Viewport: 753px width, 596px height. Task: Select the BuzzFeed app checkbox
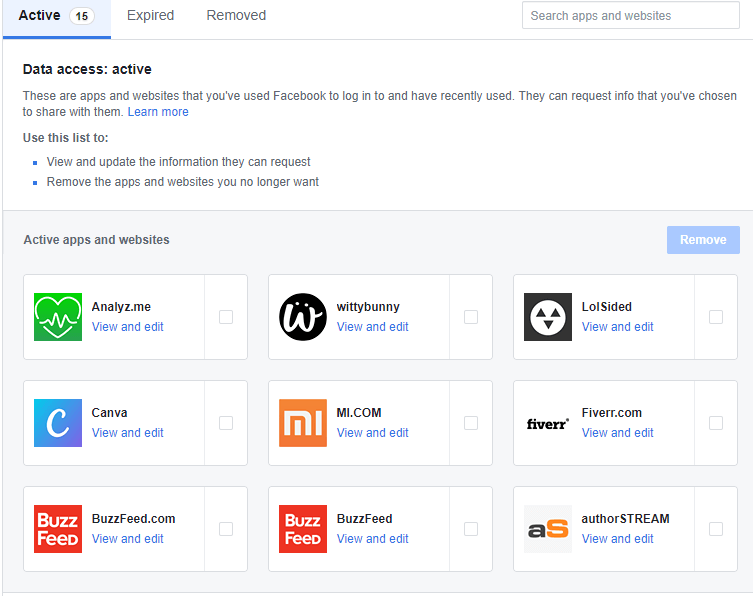point(471,529)
